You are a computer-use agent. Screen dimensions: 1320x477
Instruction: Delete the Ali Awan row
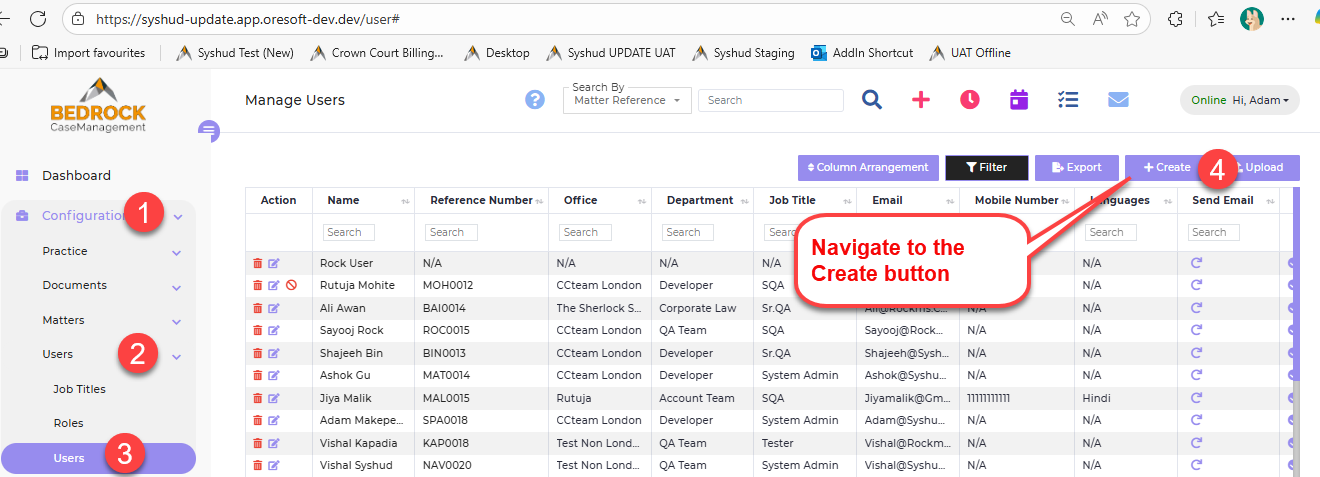pyautogui.click(x=258, y=308)
